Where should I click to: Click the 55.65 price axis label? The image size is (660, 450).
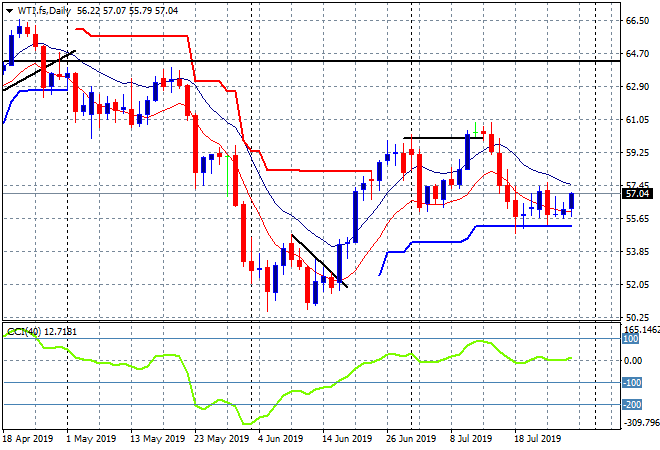(637, 218)
